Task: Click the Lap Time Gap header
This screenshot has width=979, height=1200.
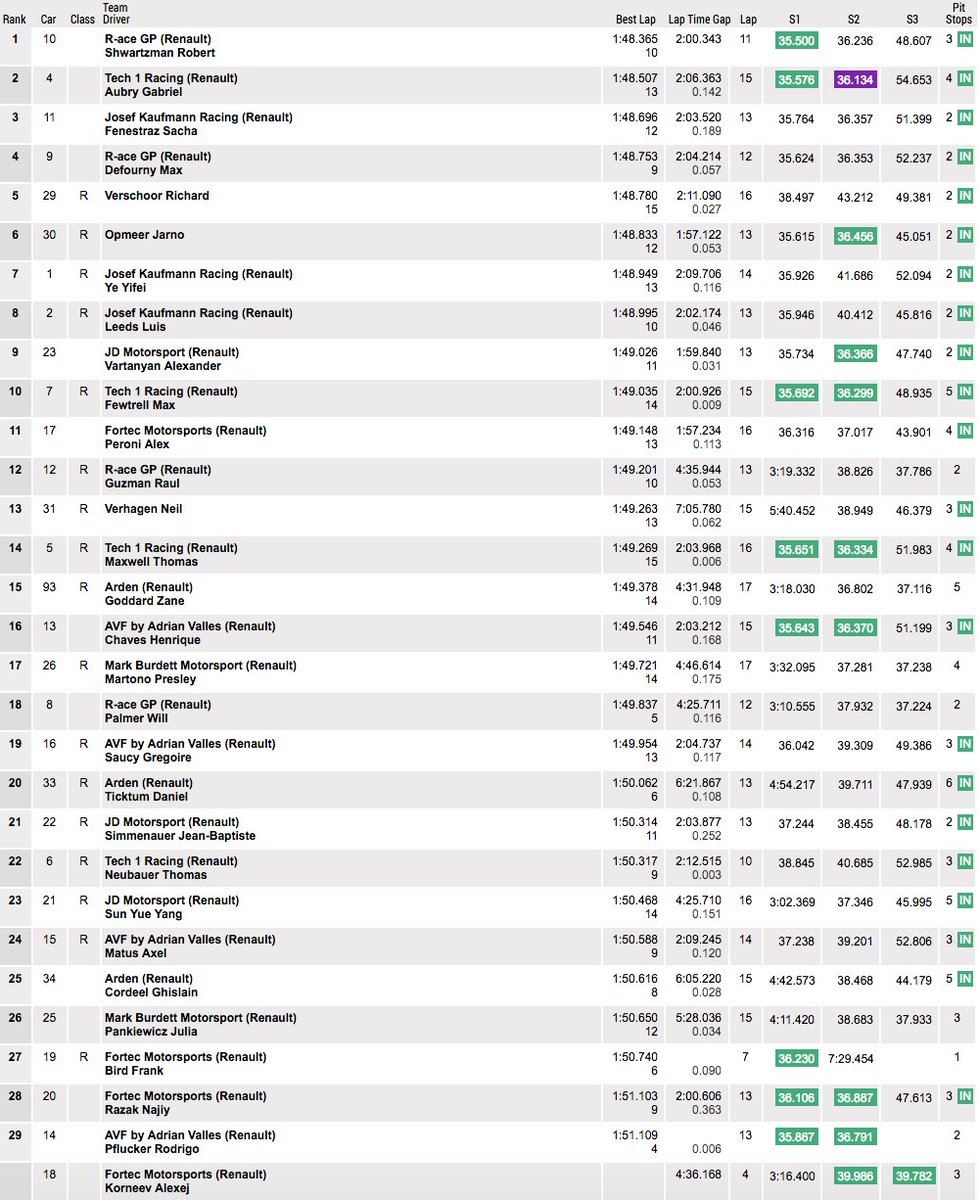Action: [x=700, y=19]
